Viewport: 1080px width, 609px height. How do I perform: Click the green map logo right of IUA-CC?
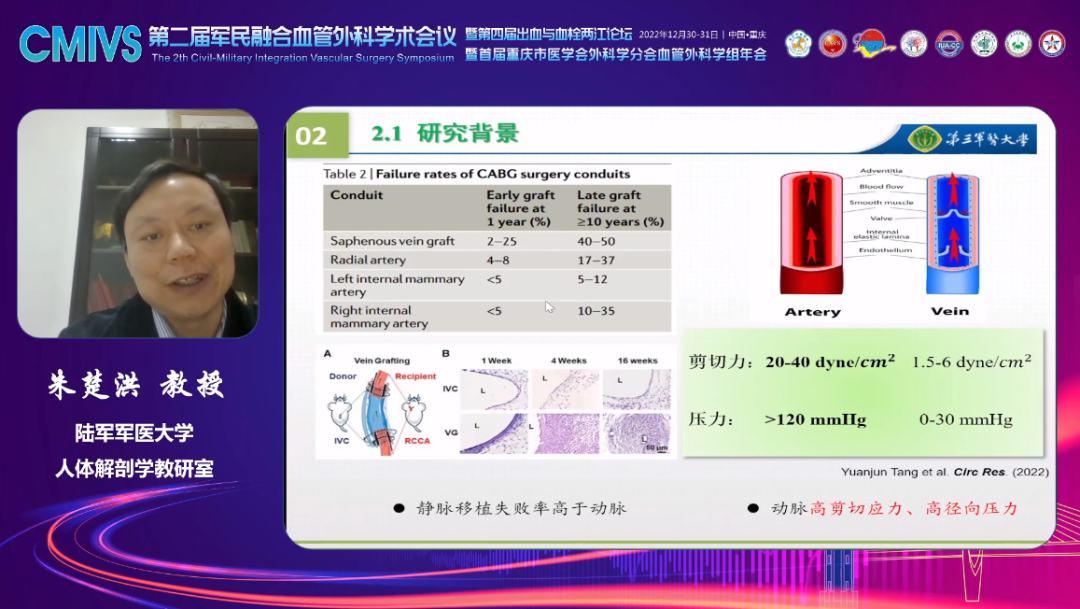point(984,43)
